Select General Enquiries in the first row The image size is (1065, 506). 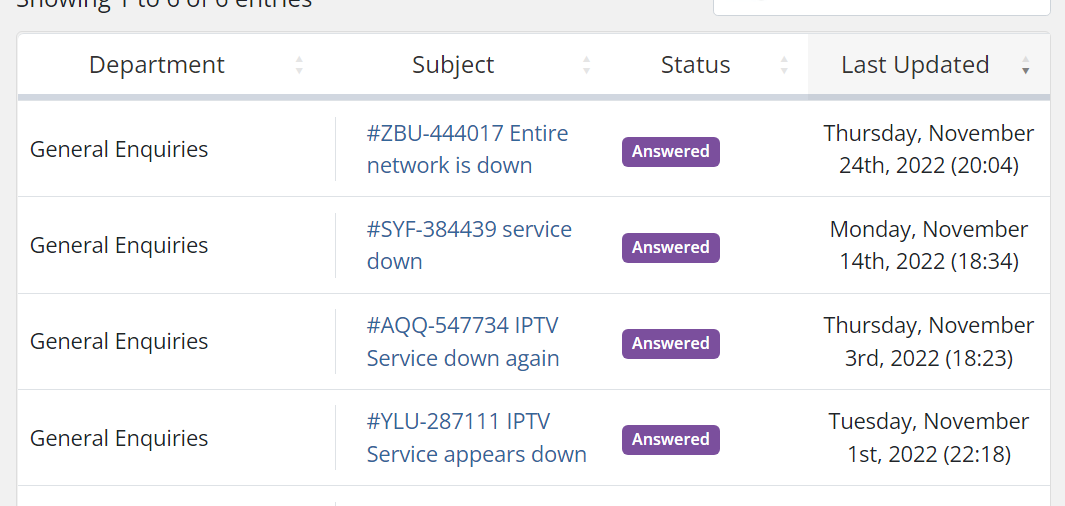(x=119, y=149)
